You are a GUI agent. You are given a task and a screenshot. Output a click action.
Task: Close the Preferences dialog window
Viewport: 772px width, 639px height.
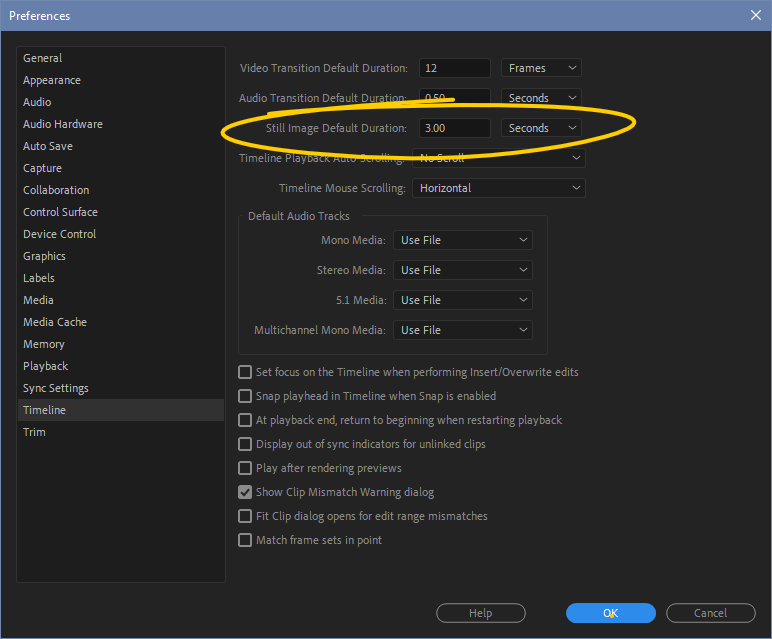pyautogui.click(x=755, y=15)
